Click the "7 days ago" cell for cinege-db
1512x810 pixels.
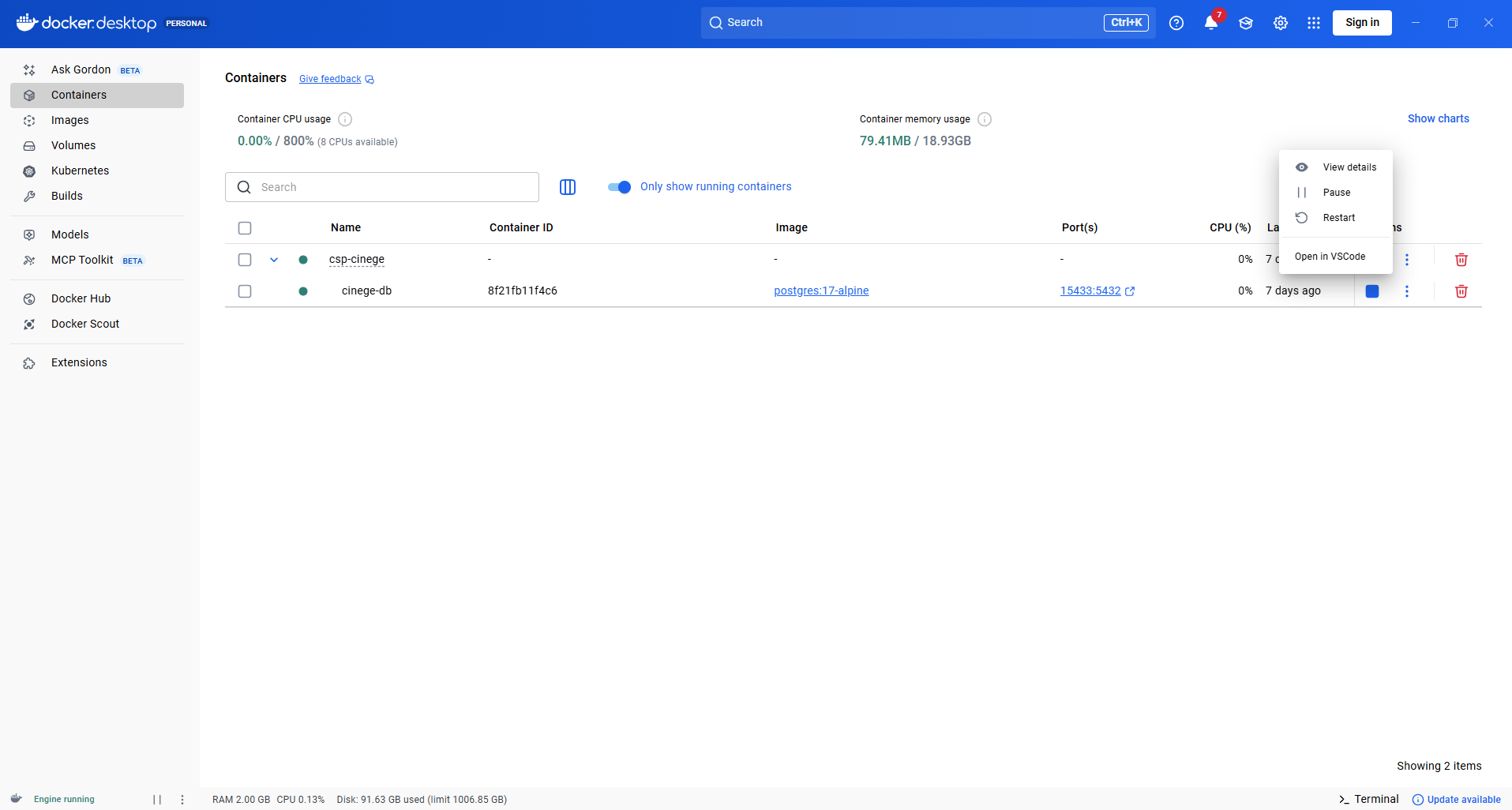pos(1293,291)
